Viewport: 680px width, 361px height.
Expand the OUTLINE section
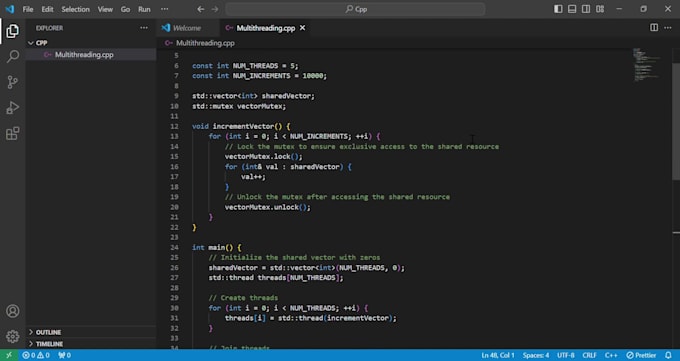[91, 332]
